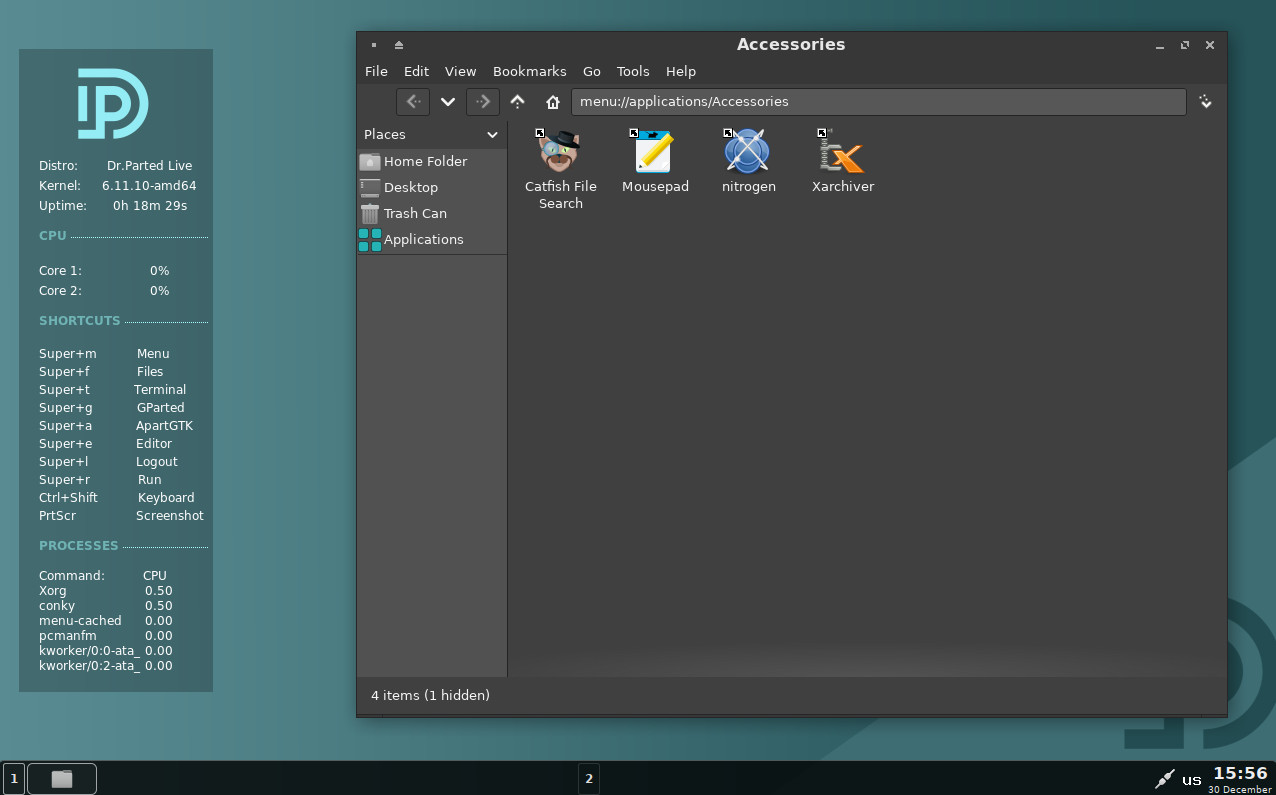Select the Xarchiver application icon
The width and height of the screenshot is (1276, 795).
tap(843, 161)
